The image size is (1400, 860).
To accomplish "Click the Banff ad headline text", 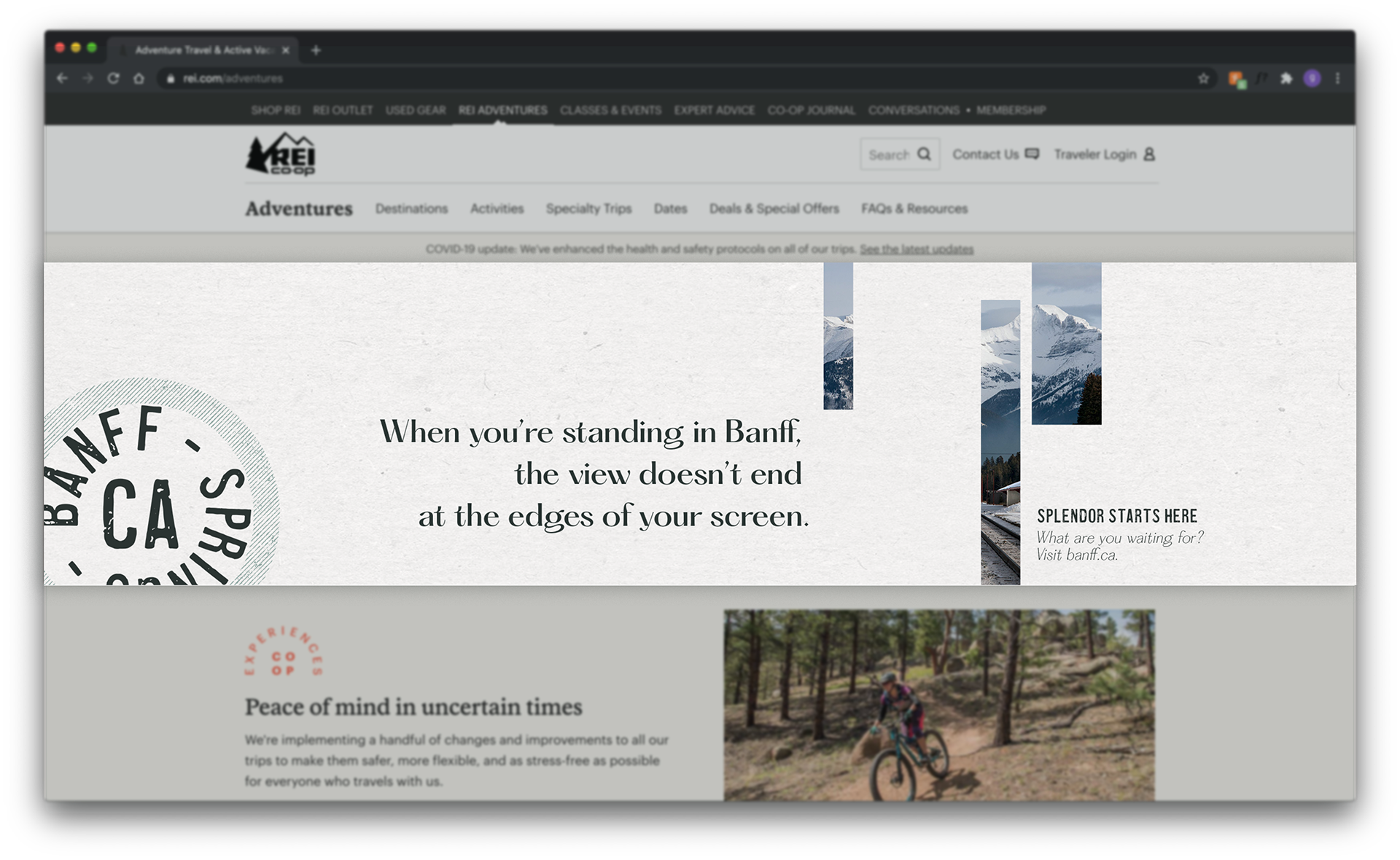I will [594, 474].
